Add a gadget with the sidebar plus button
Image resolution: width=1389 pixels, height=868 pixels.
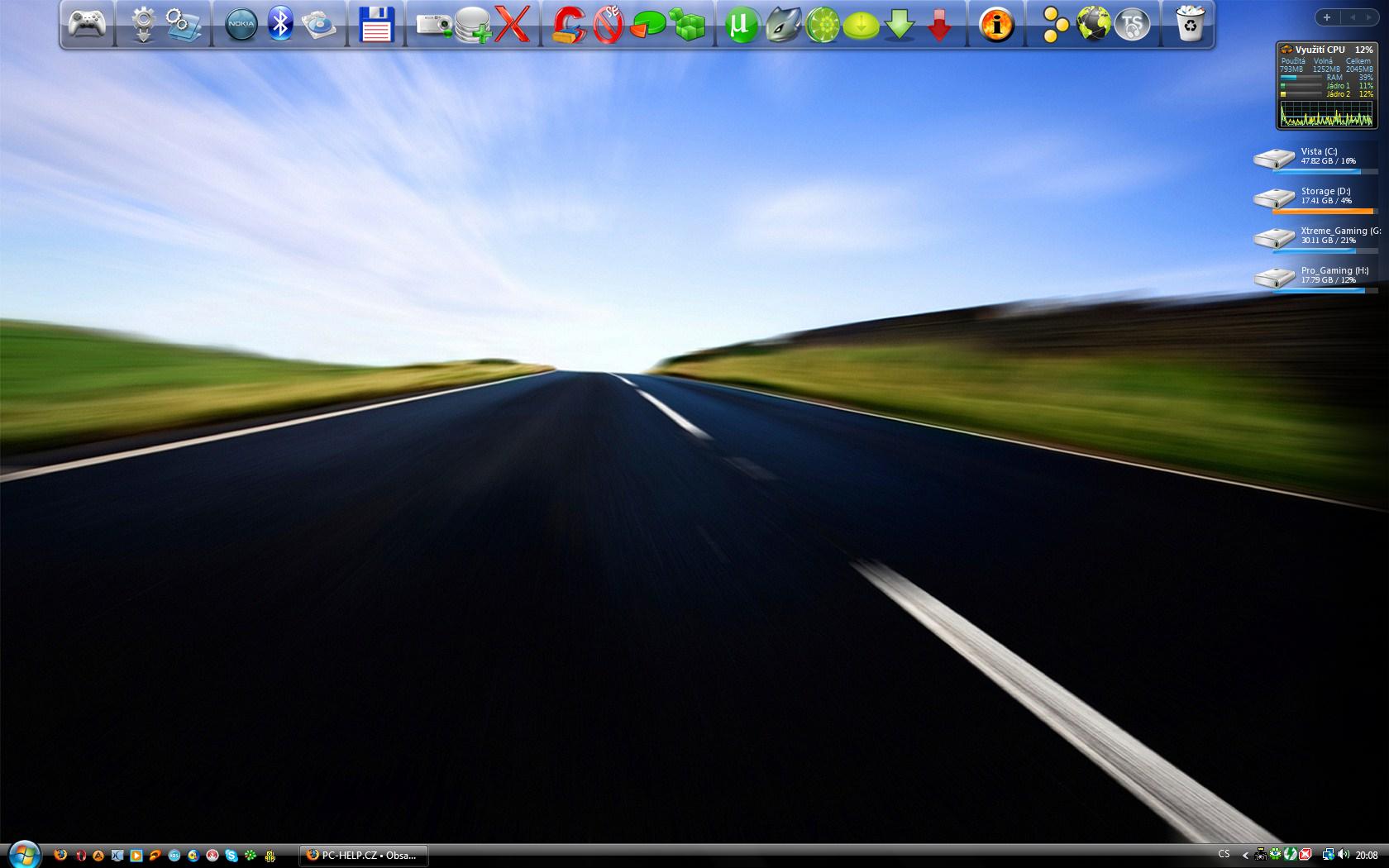pyautogui.click(x=1327, y=17)
